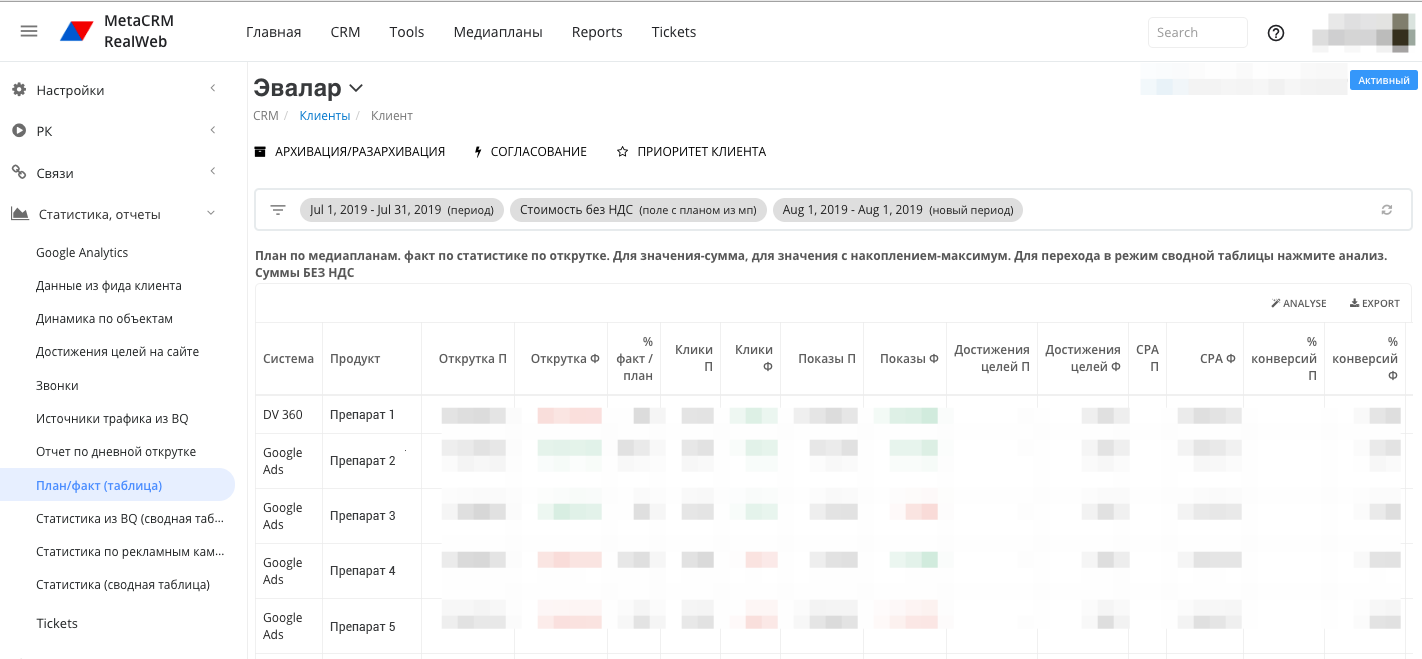The image size is (1422, 659).
Task: Expand the Связи sidebar section
Action: coord(213,172)
